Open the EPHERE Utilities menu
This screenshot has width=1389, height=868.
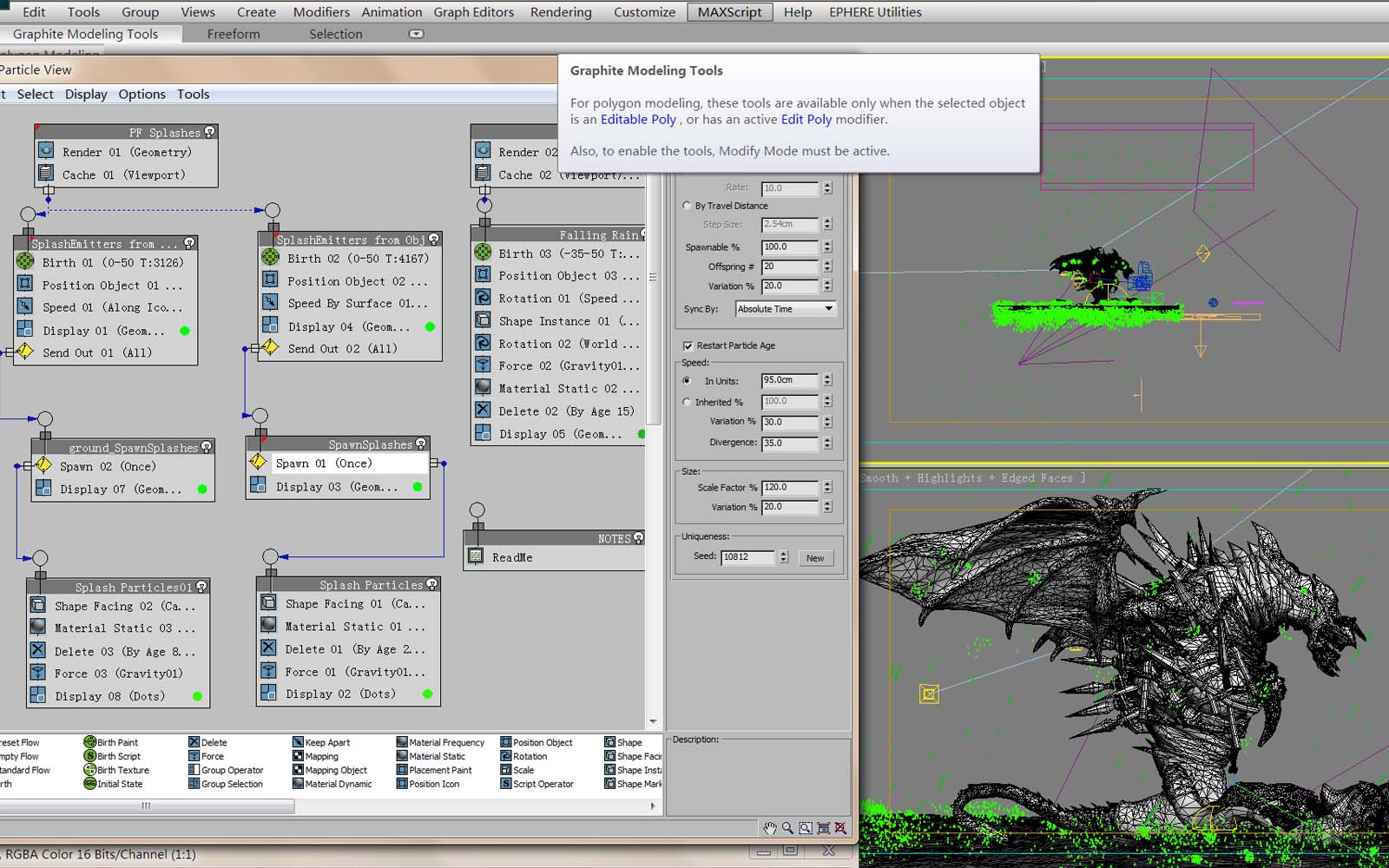(875, 12)
